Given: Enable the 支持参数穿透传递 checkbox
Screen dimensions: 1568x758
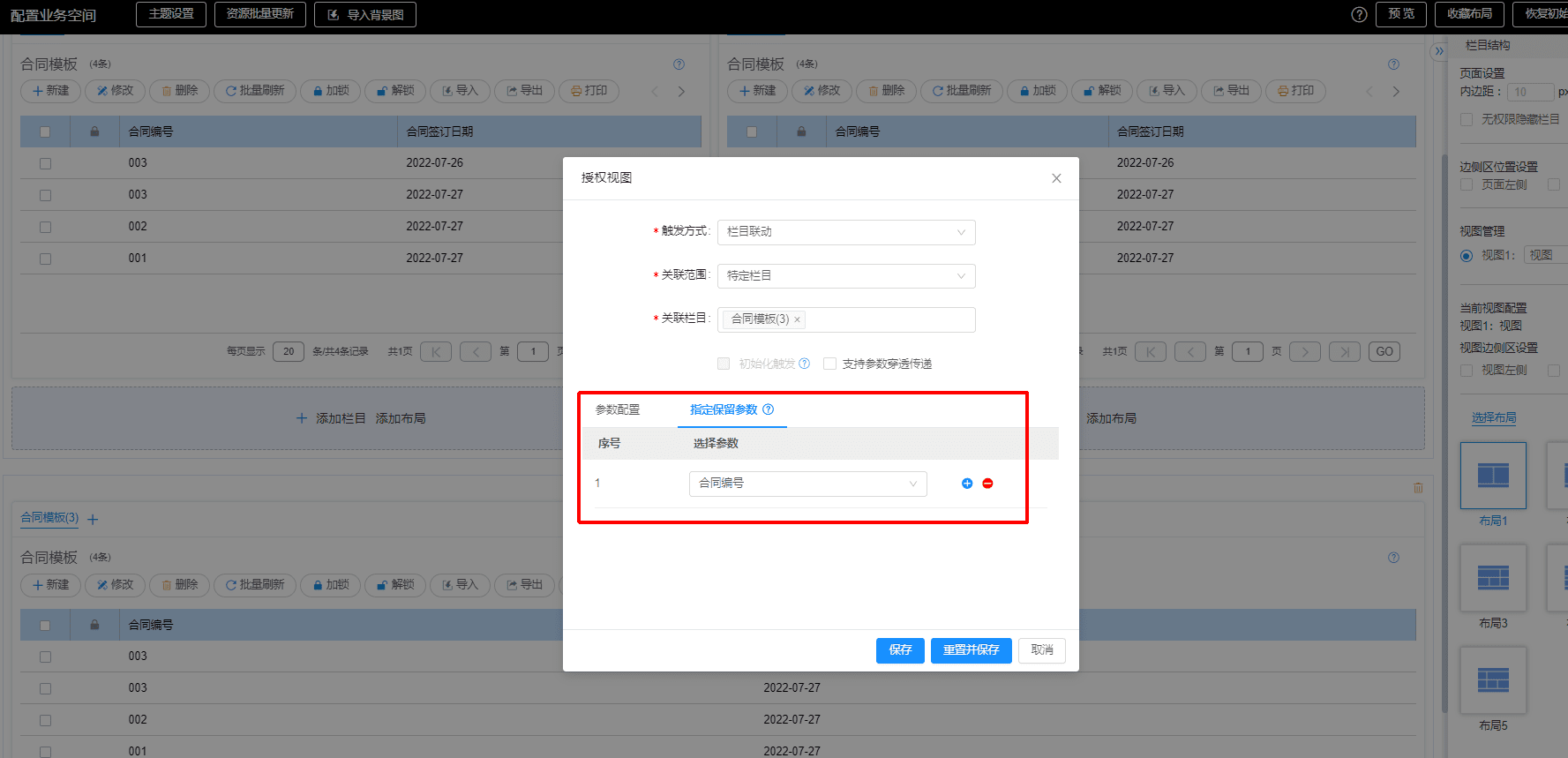Looking at the screenshot, I should click(x=829, y=364).
